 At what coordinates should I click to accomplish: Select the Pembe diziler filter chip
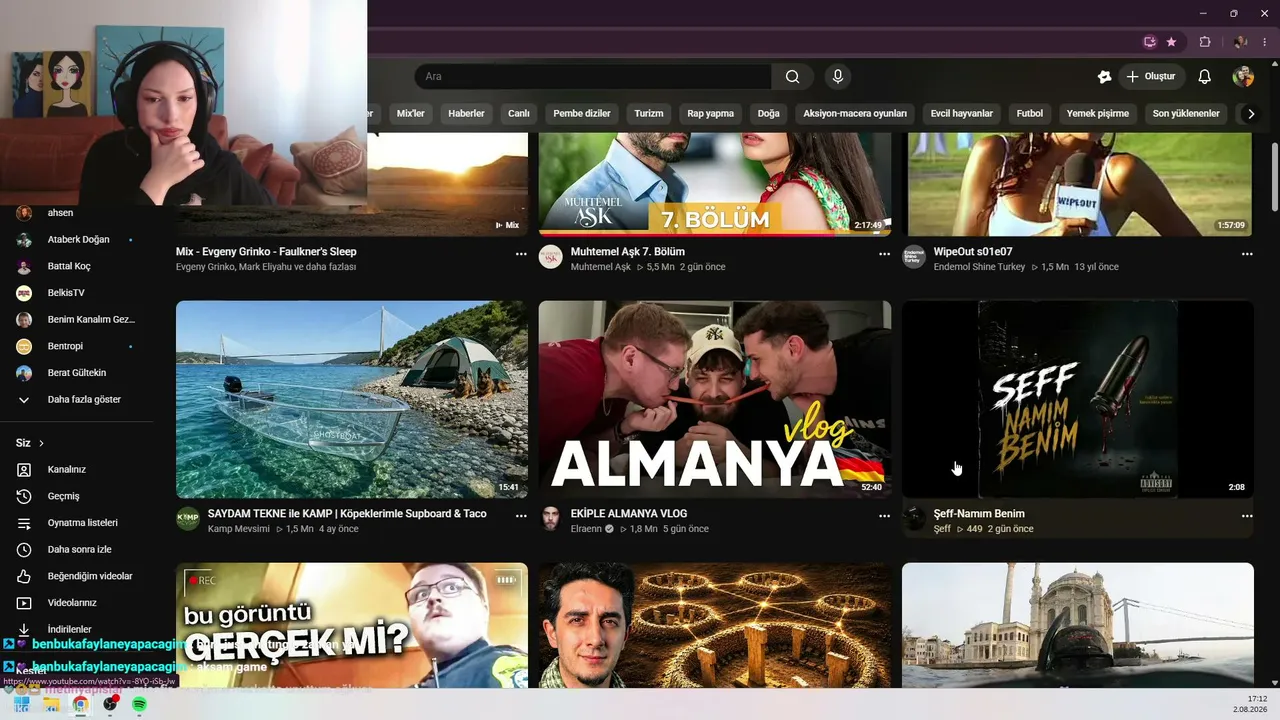582,114
